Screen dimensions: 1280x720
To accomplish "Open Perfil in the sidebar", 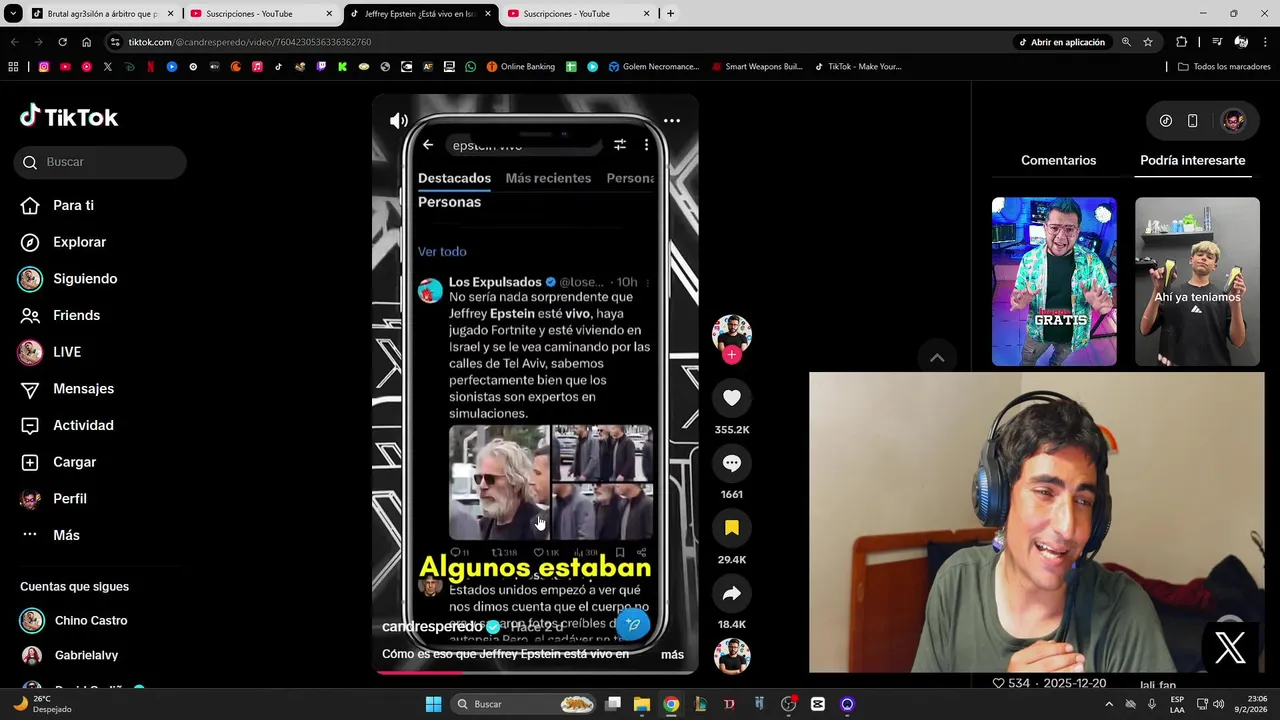I will pos(55,499).
